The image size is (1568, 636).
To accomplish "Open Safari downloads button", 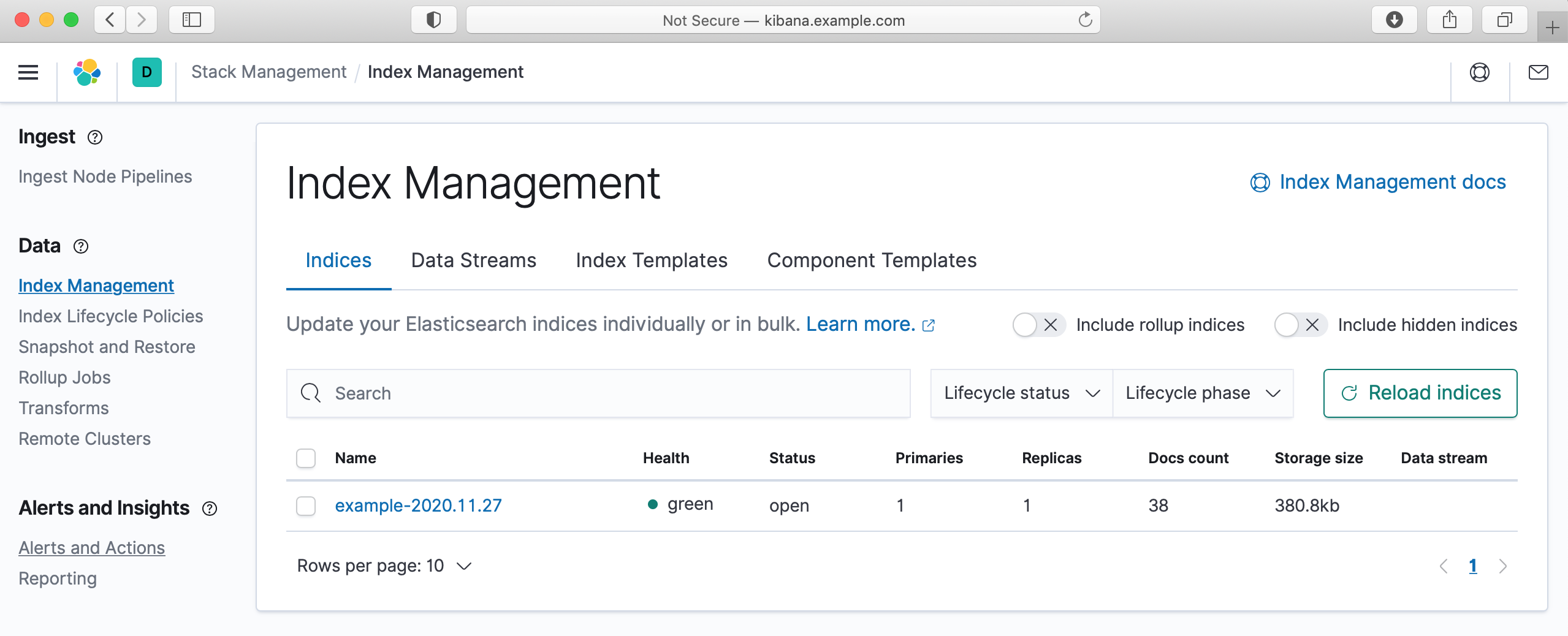I will 1395,20.
